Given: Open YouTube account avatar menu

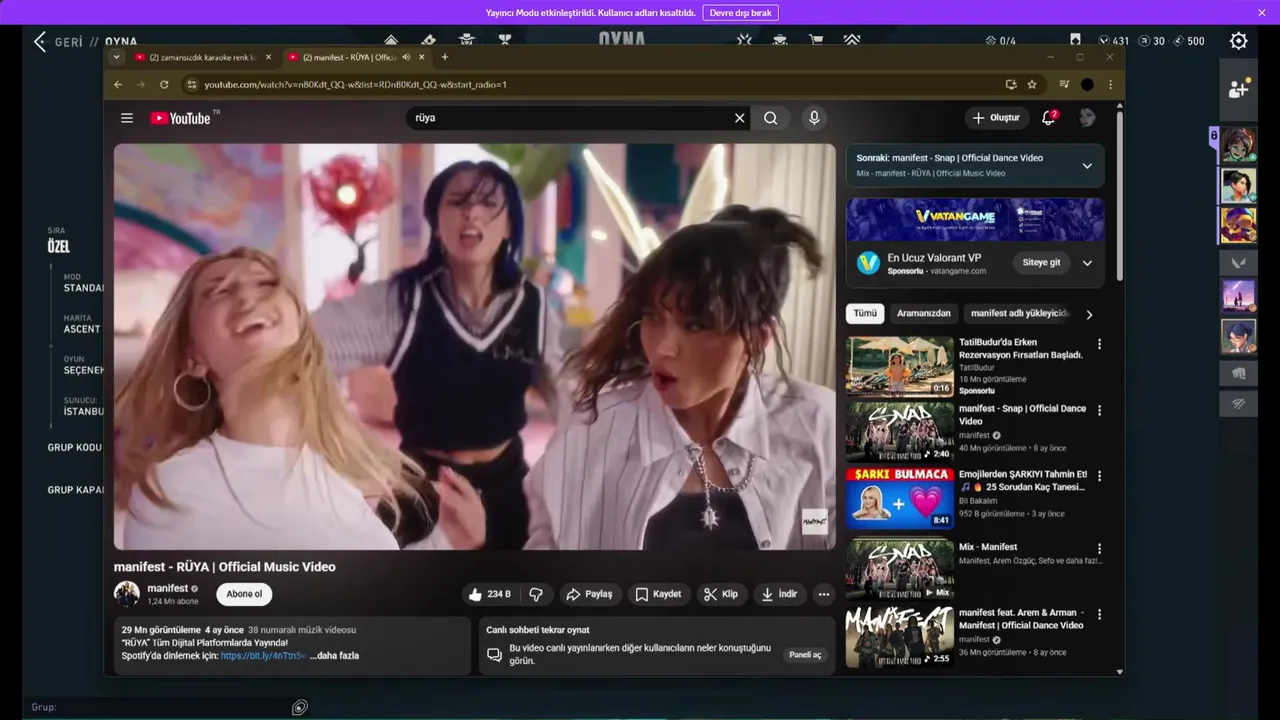Looking at the screenshot, I should click(1087, 118).
